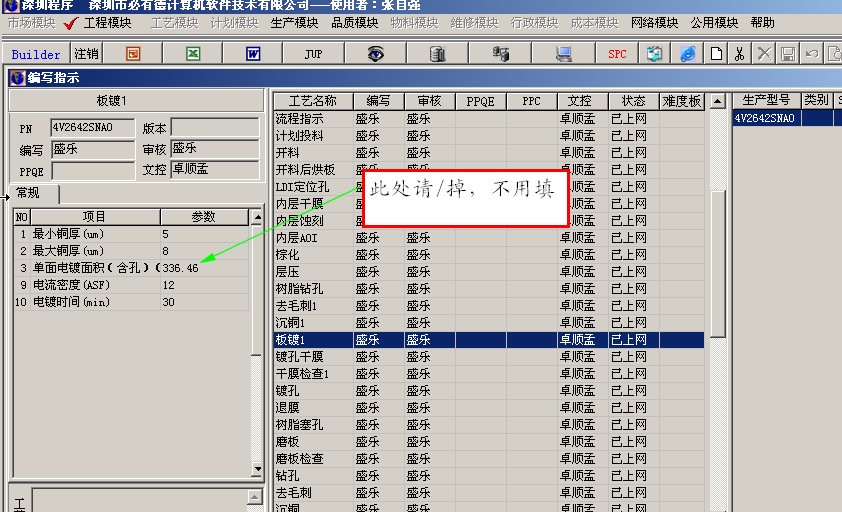
Task: Click the computer terminal icon in toolbar
Action: 563,54
